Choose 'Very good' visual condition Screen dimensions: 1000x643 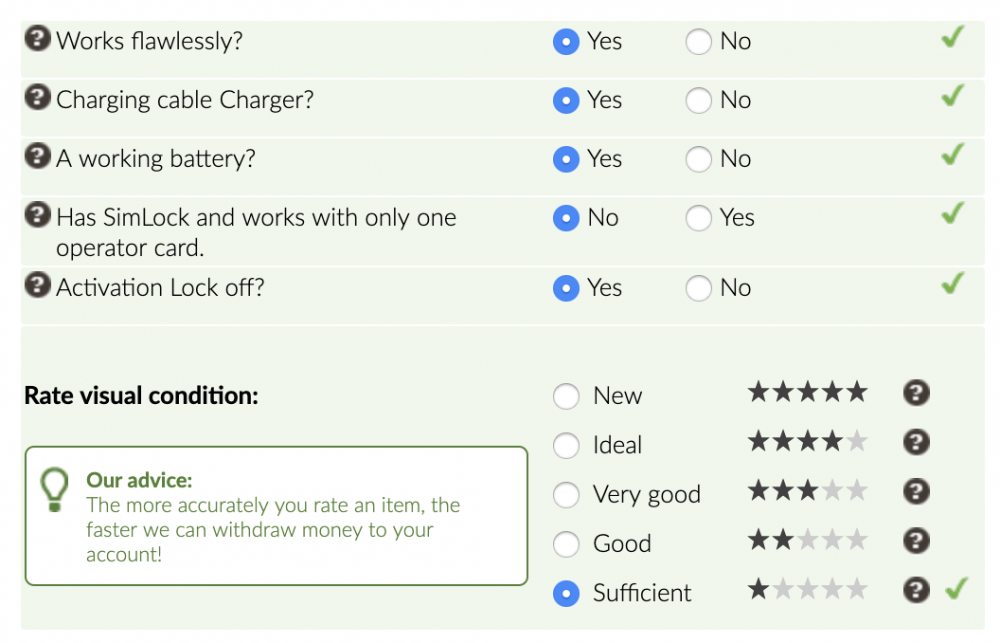[x=566, y=495]
